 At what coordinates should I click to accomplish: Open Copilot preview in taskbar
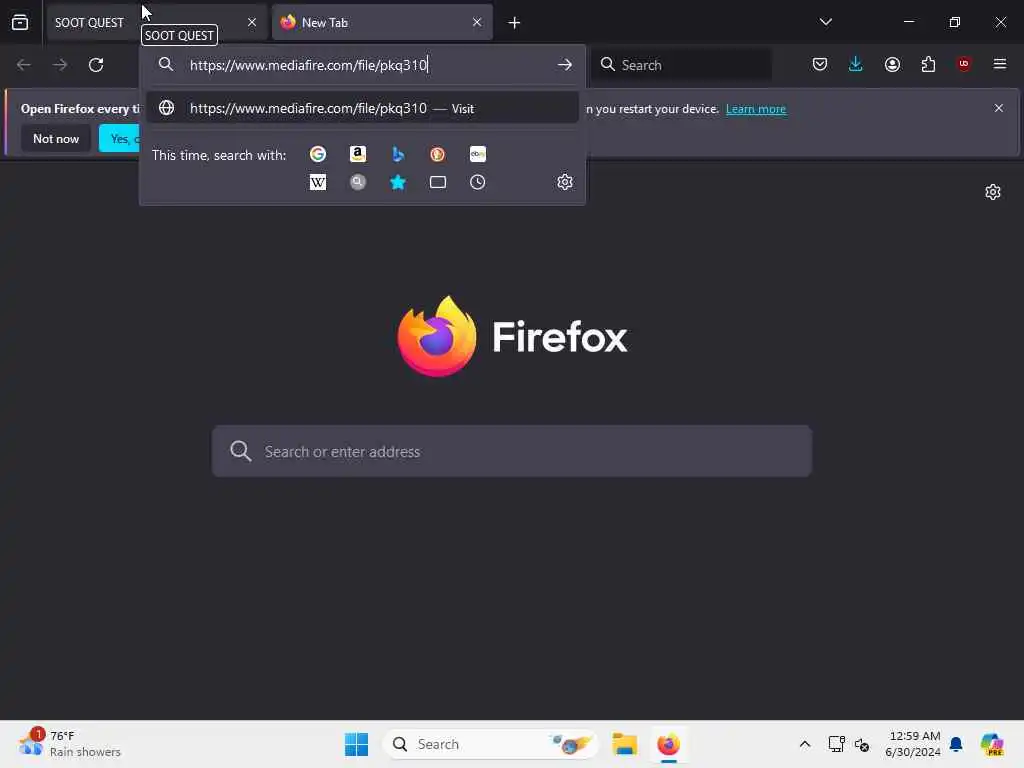pos(992,744)
